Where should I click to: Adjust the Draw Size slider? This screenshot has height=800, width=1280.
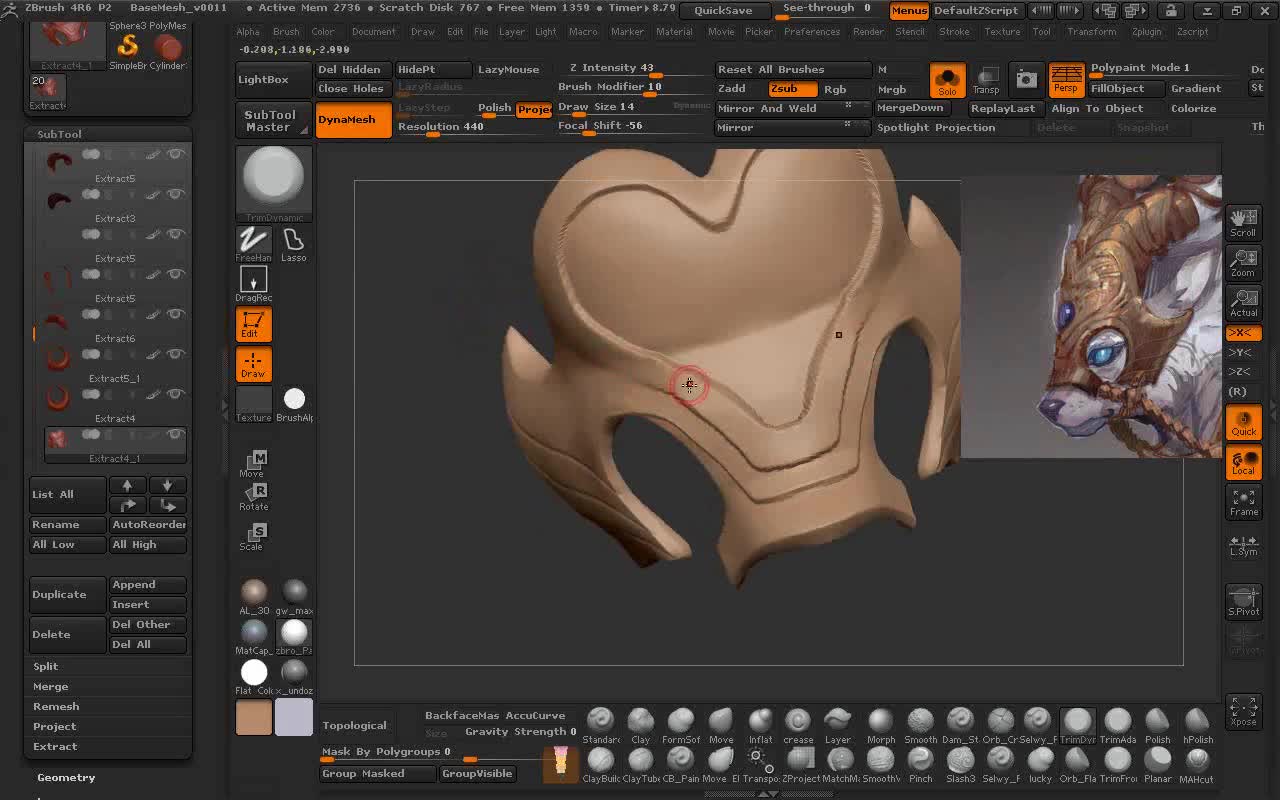(x=614, y=108)
